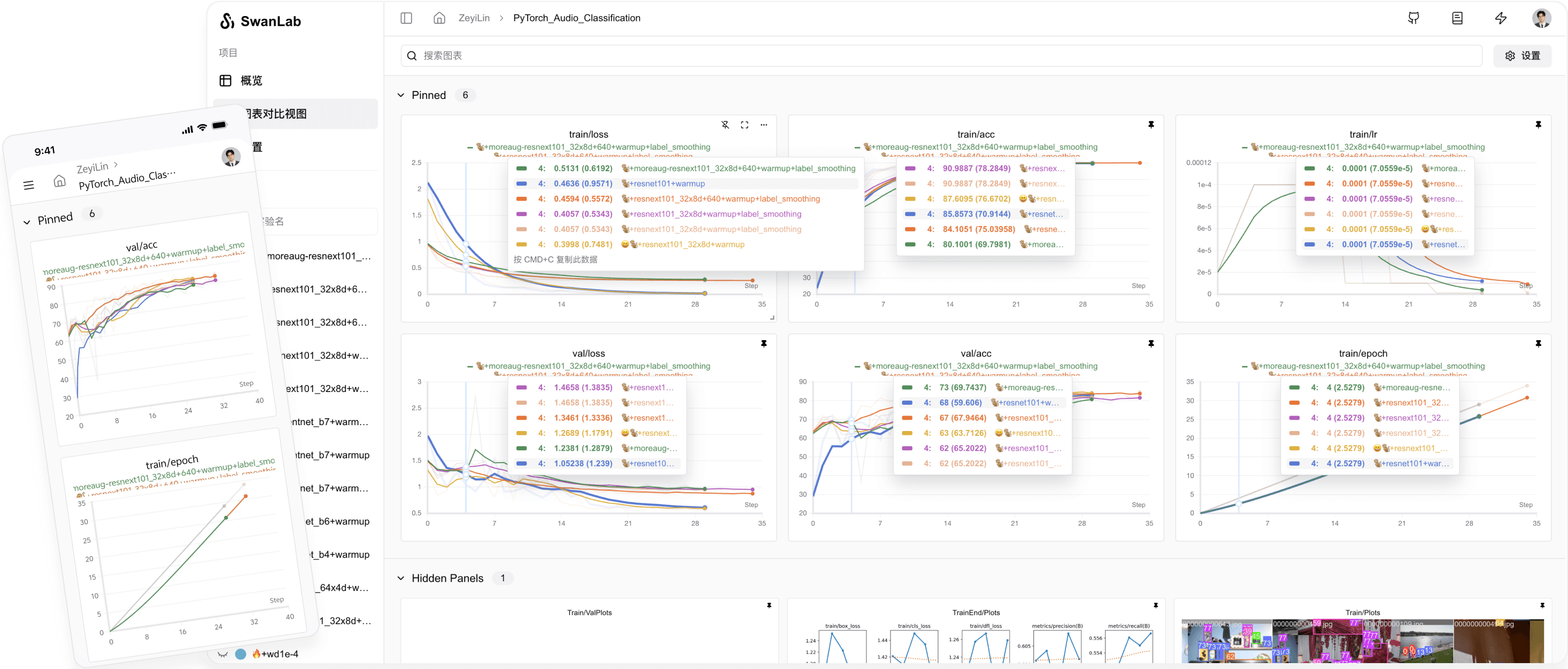
Task: Open hamburger menu in phone mockup
Action: click(x=29, y=185)
